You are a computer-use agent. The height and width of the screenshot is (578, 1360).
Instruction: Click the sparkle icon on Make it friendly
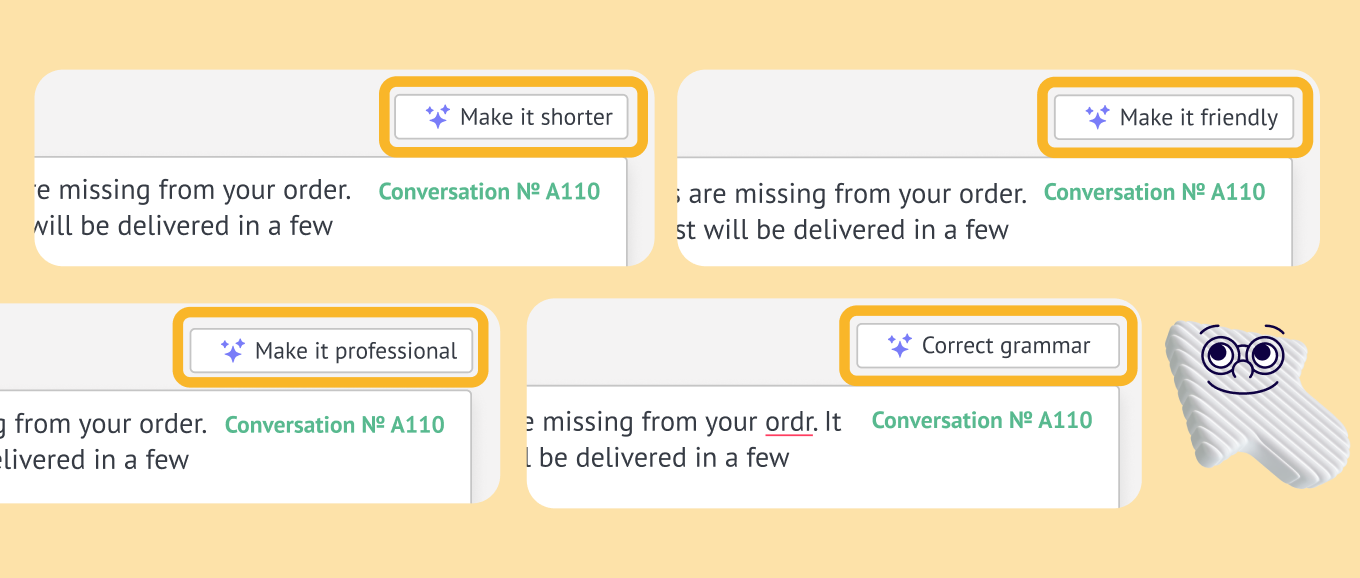point(1097,118)
